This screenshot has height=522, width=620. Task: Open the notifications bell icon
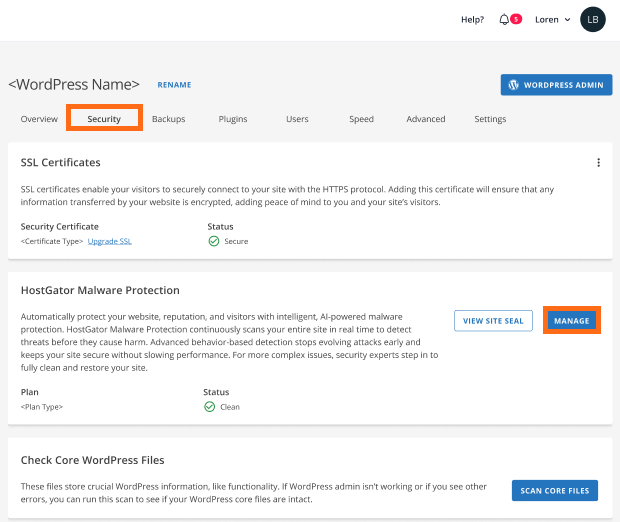[504, 19]
